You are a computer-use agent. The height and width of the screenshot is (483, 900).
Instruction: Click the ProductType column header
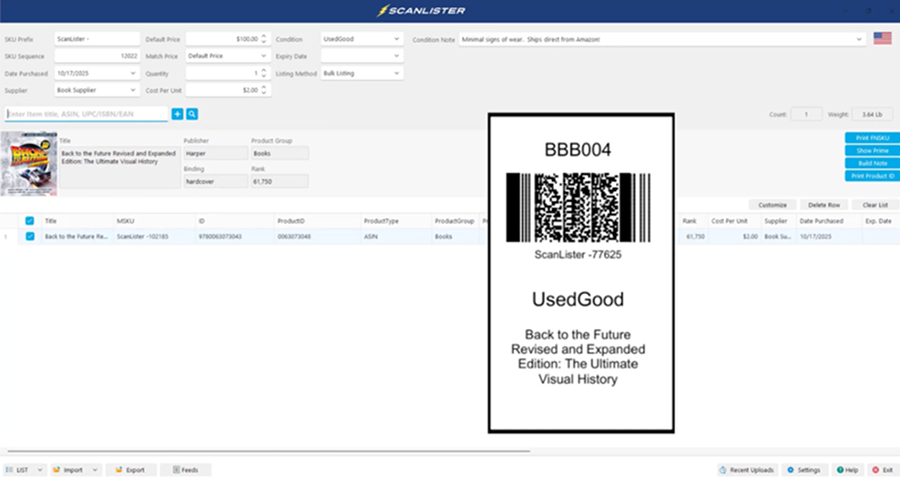395,221
